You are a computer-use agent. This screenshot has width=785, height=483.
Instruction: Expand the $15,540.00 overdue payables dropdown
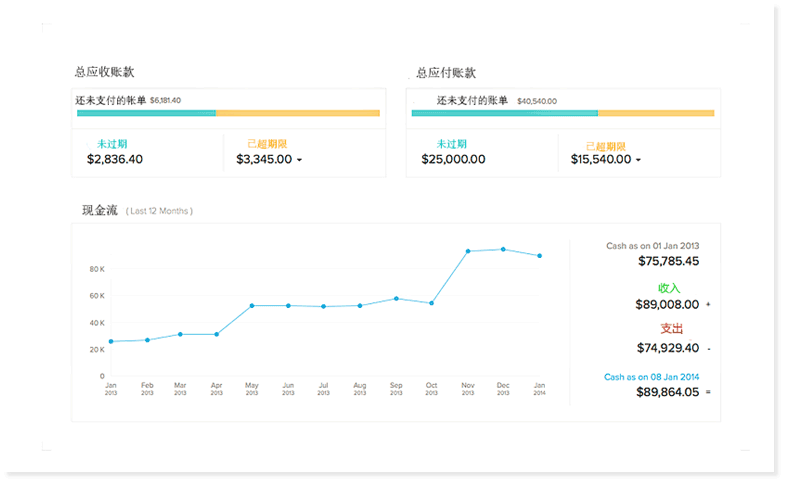pos(638,160)
